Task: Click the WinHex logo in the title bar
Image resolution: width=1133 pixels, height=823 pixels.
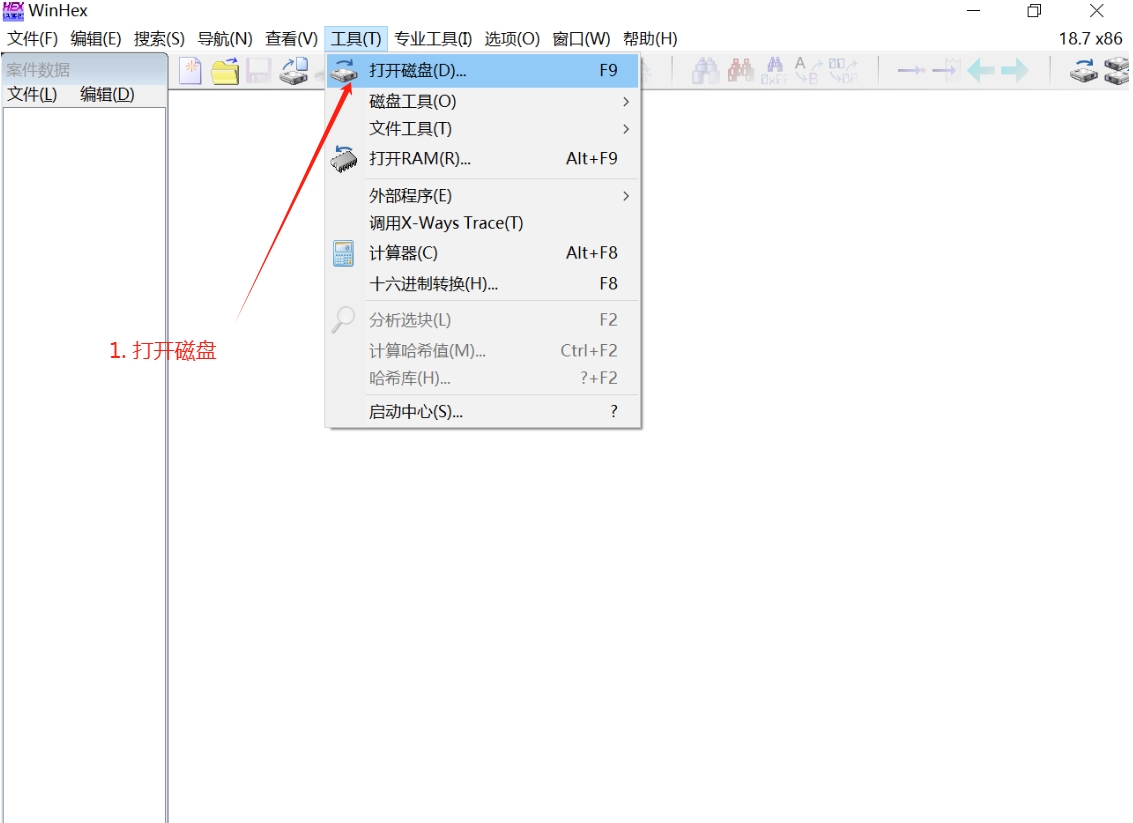Action: point(13,11)
